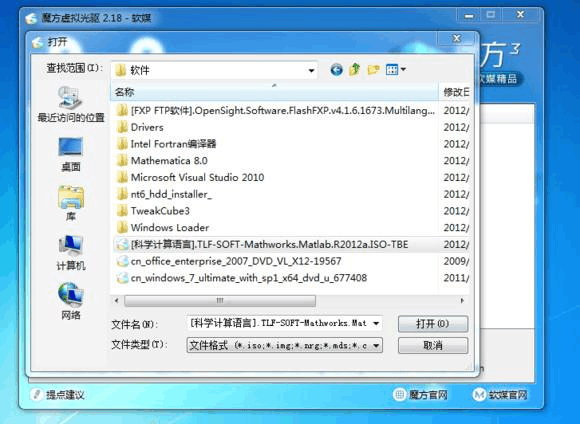Click the horizontal scrollbar thumb in file list

click(x=220, y=300)
